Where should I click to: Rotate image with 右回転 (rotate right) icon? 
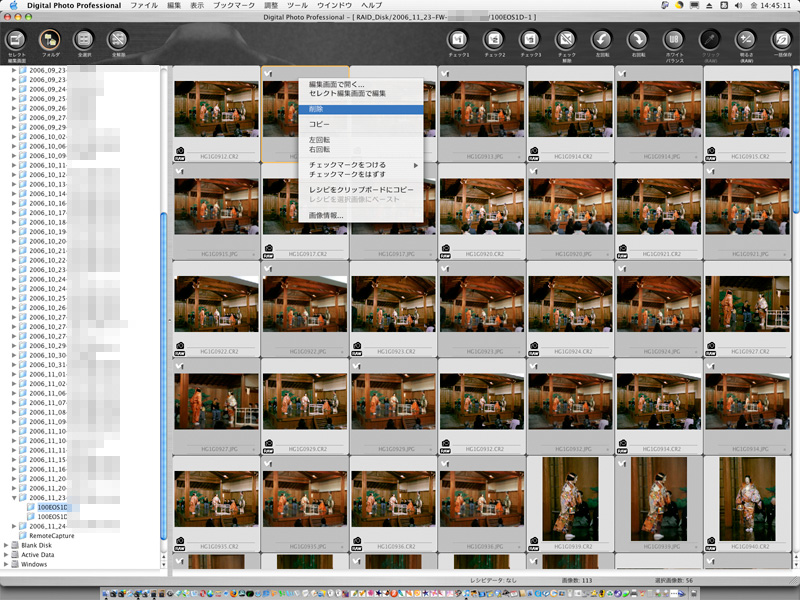[638, 40]
